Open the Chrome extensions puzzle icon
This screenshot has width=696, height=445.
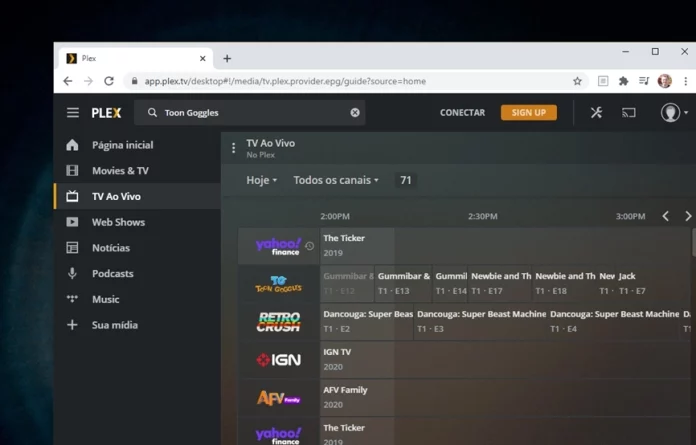coord(624,81)
